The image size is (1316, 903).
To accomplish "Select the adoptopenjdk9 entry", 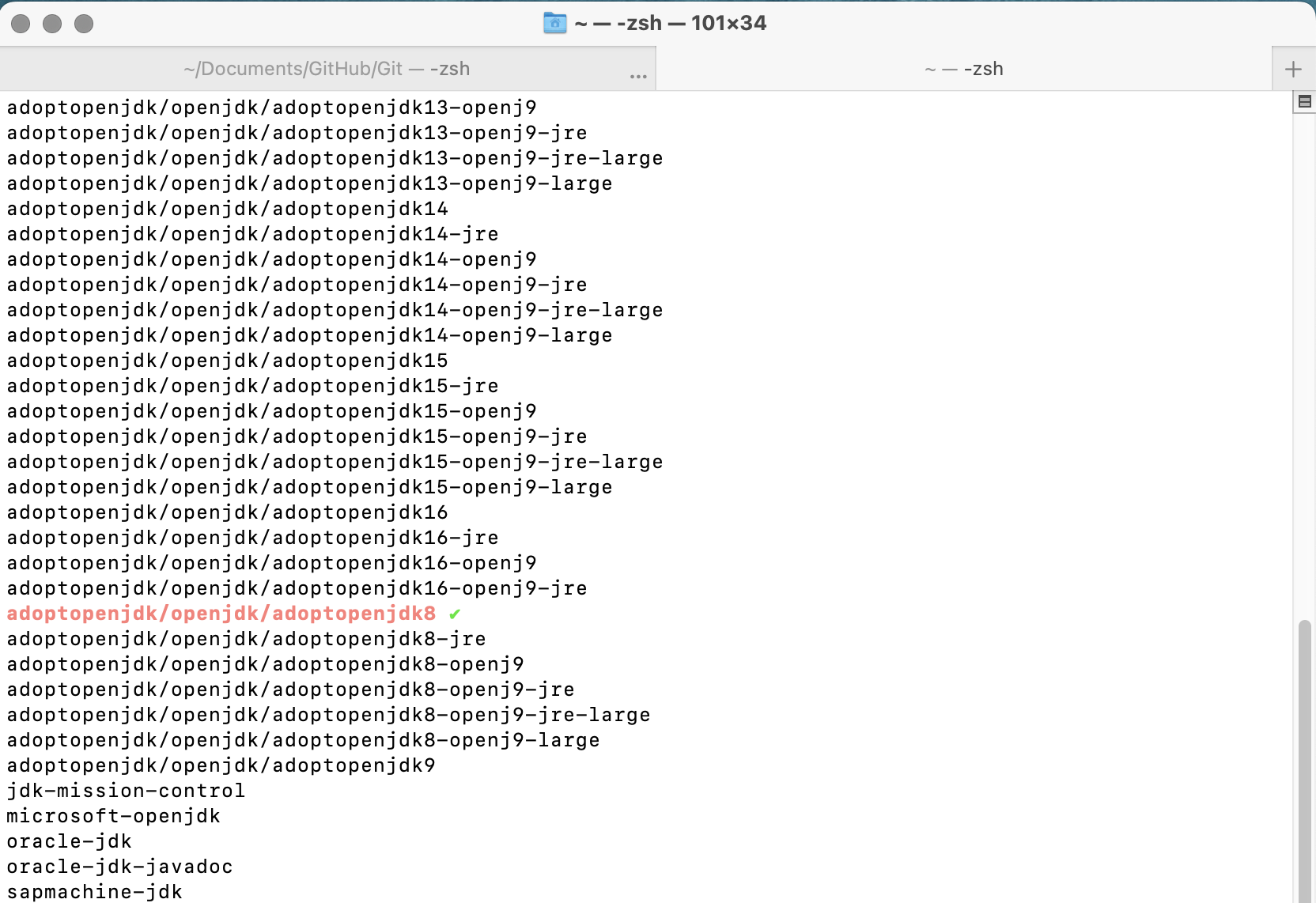I will [220, 765].
